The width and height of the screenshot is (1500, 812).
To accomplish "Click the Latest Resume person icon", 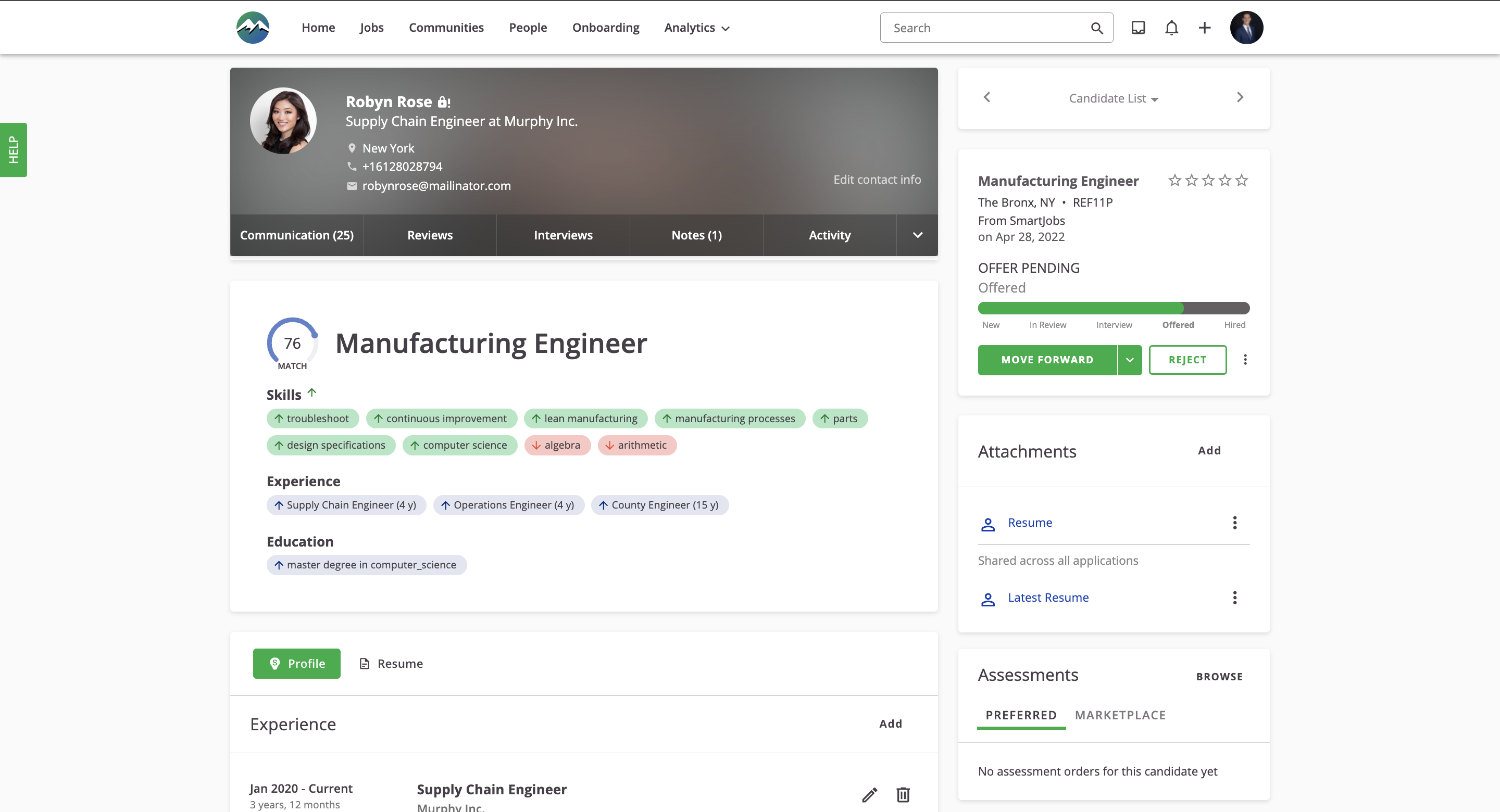I will pos(988,599).
